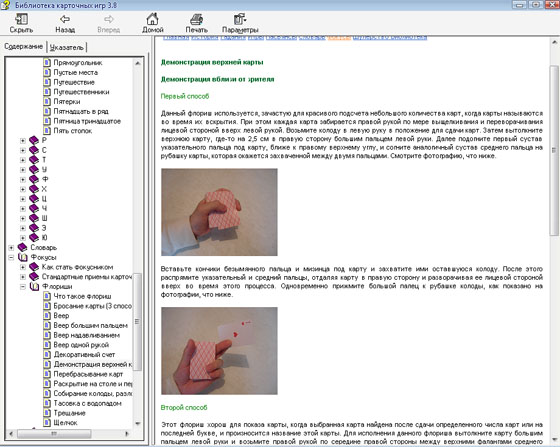Go back with the Назад arrow
Viewport: 560px width, 447px height.
click(65, 23)
